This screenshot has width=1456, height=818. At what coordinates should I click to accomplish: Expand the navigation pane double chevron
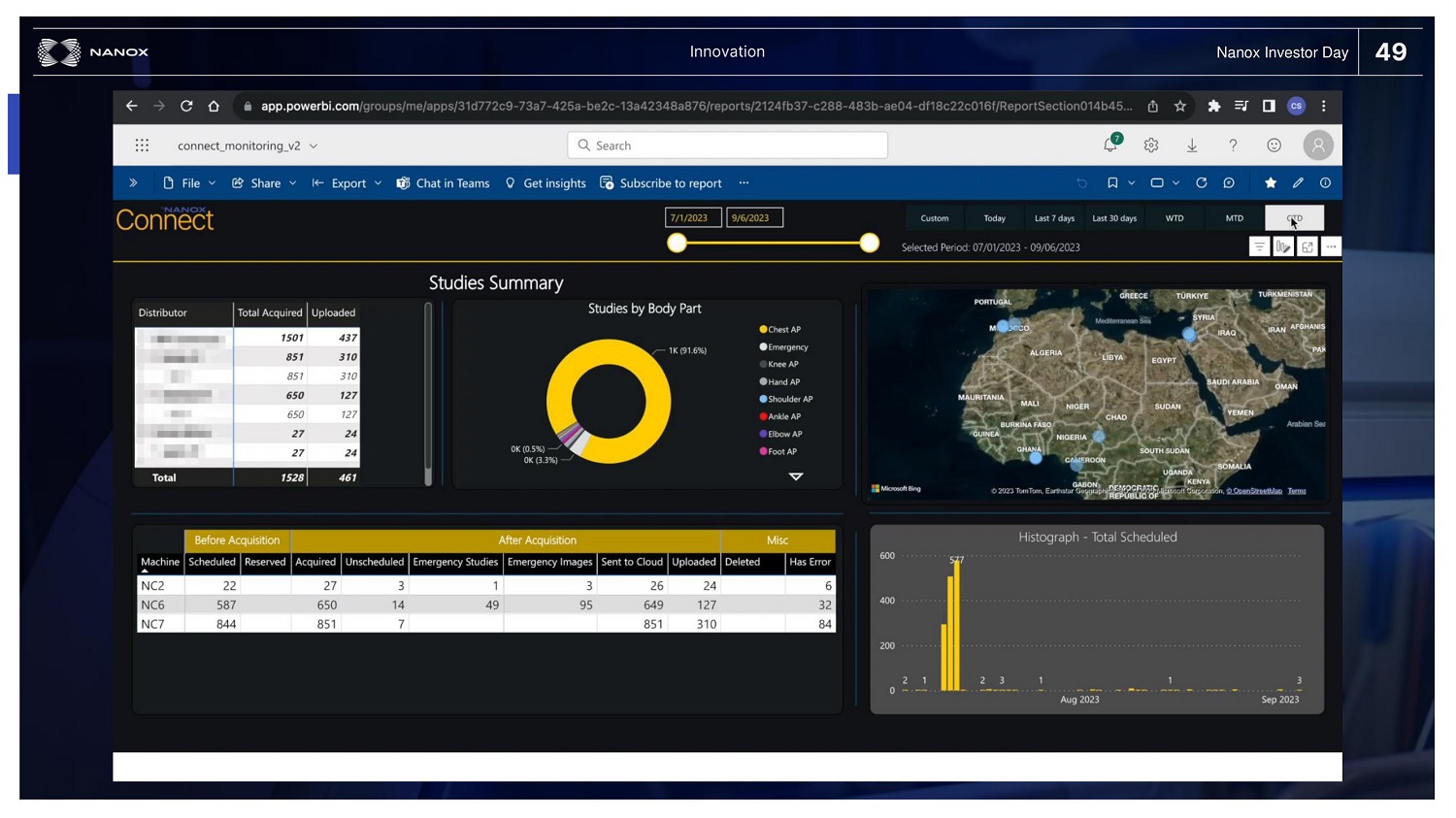133,182
